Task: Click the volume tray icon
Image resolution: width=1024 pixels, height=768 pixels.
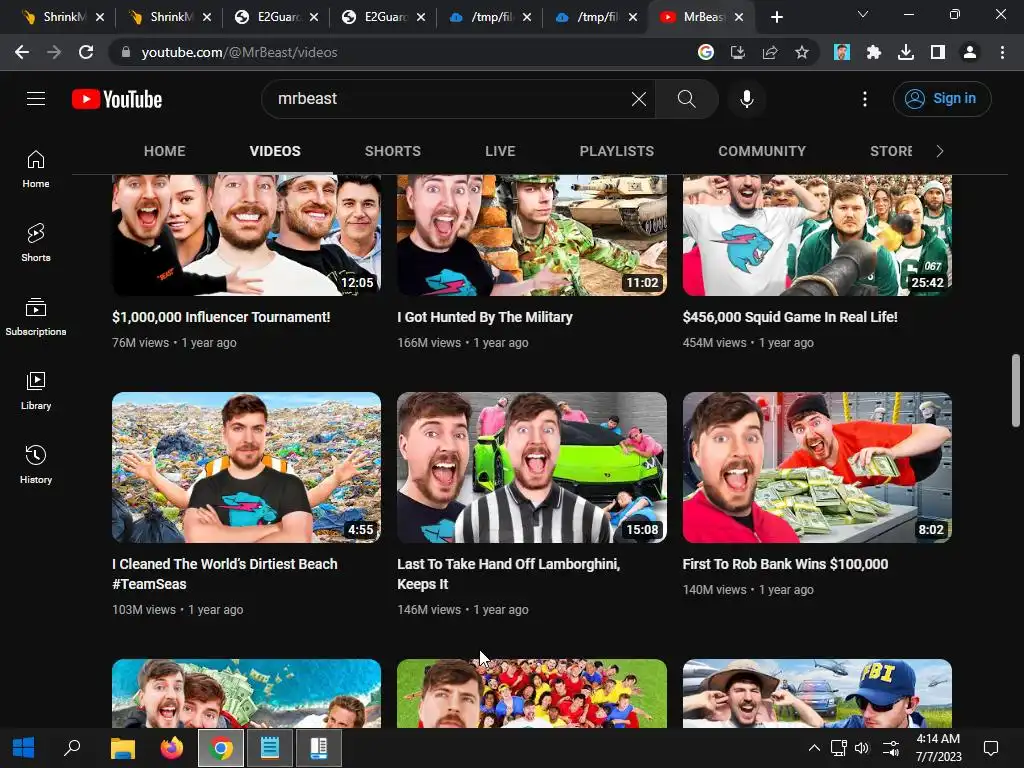Action: point(862,748)
